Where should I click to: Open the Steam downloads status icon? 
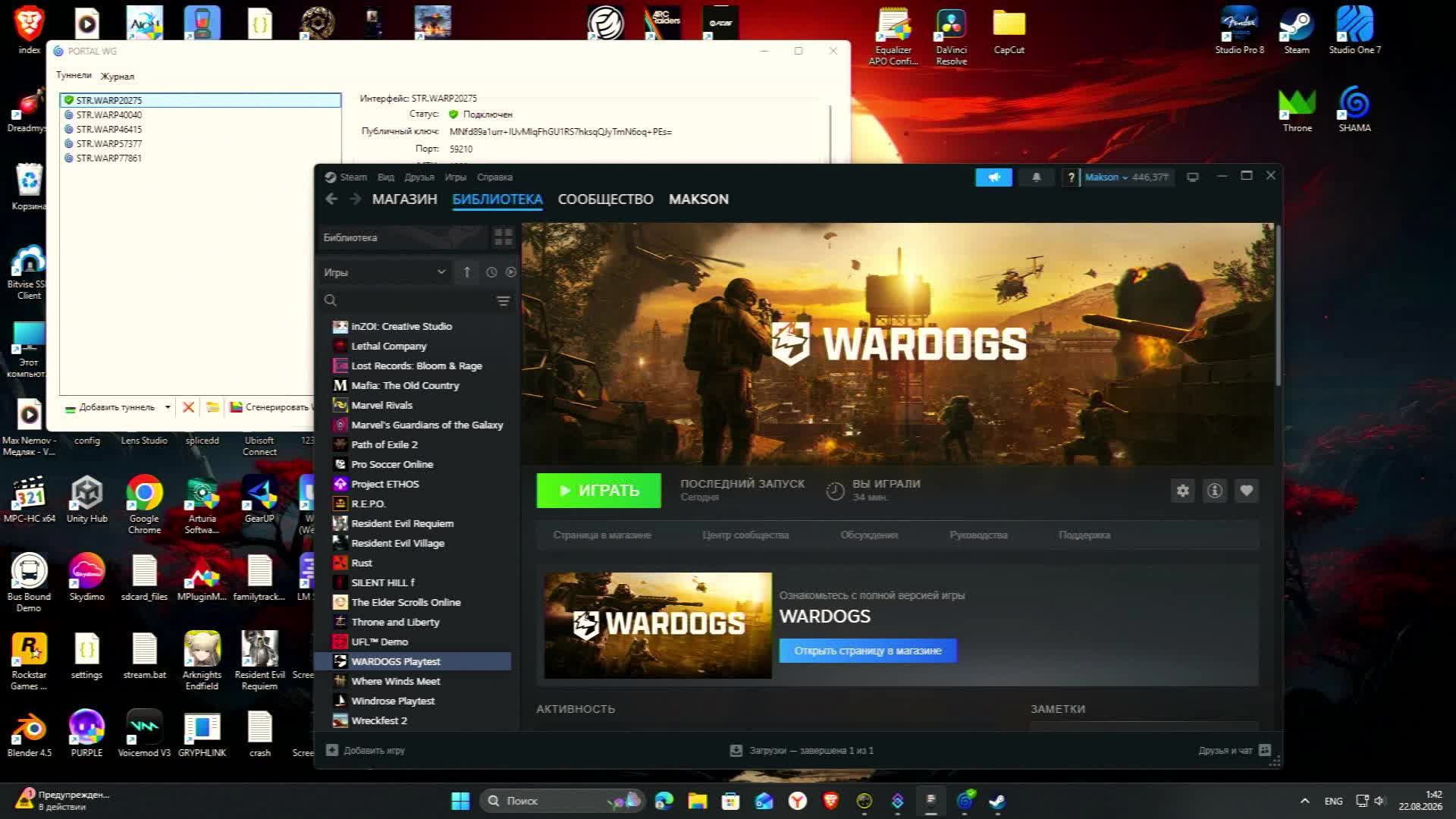pyautogui.click(x=736, y=750)
